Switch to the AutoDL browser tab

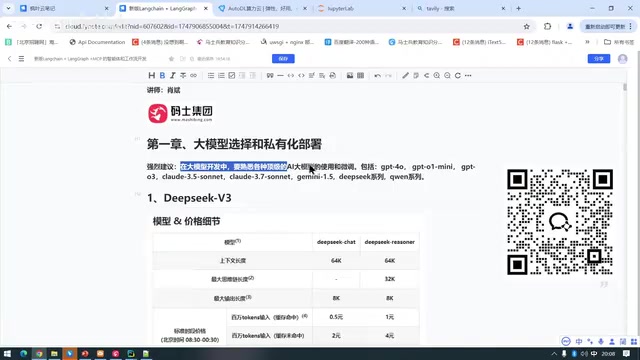262,8
